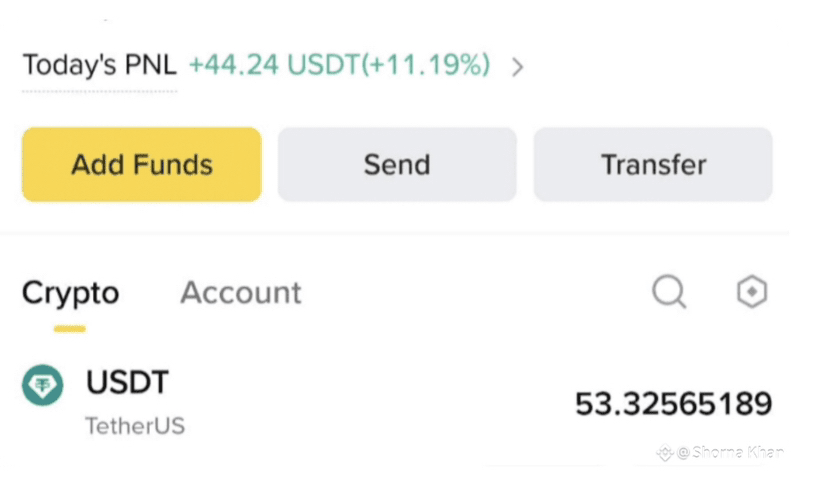Viewport: 829px width, 492px height.
Task: Click the dotted underline beneath Today's PNL
Action: click(99, 91)
